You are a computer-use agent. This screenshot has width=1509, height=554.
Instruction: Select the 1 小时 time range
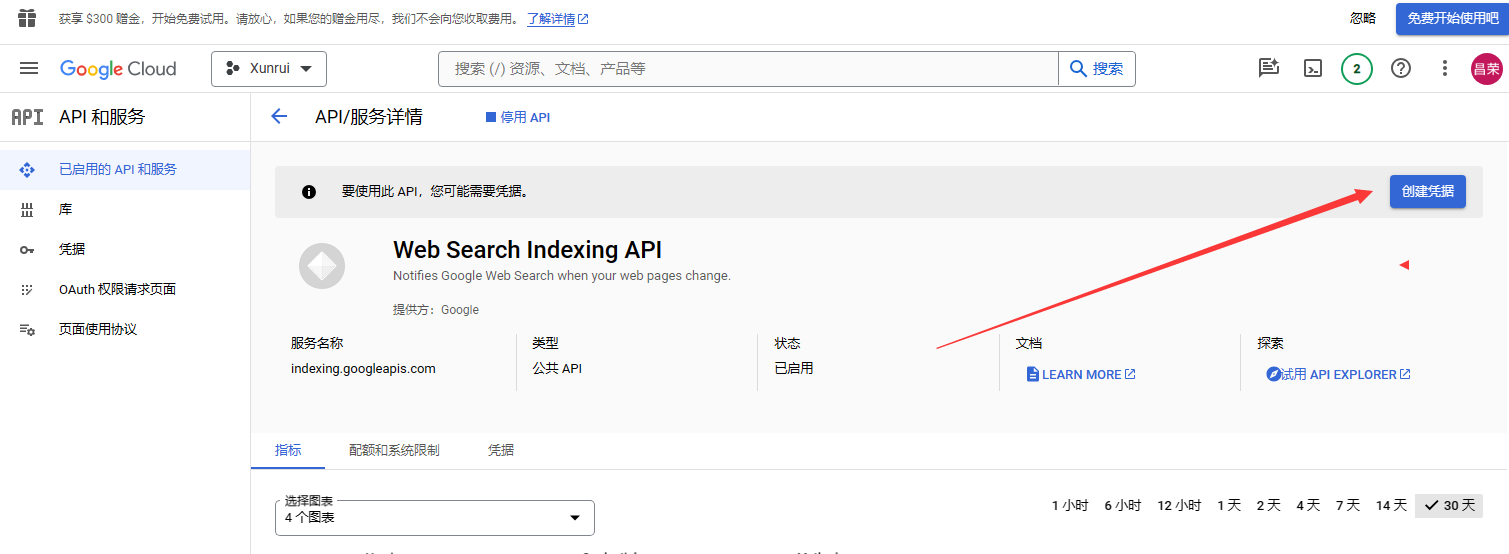1070,506
